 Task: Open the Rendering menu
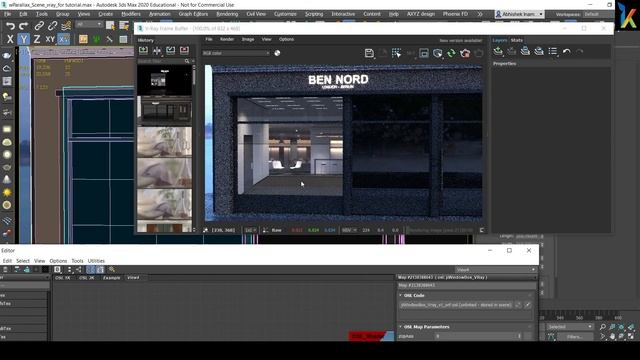click(x=227, y=14)
